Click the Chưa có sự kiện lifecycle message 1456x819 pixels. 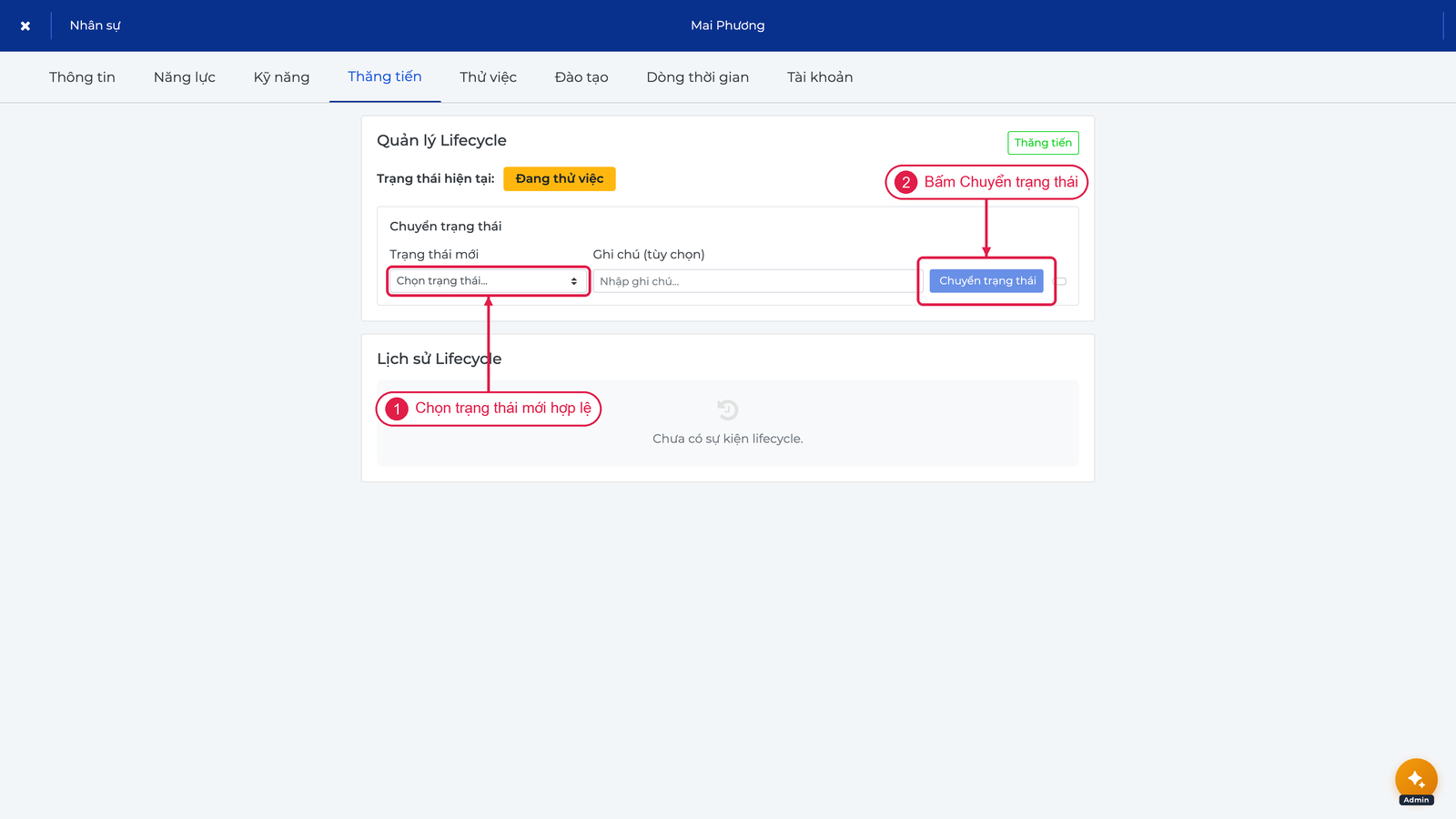coord(728,439)
